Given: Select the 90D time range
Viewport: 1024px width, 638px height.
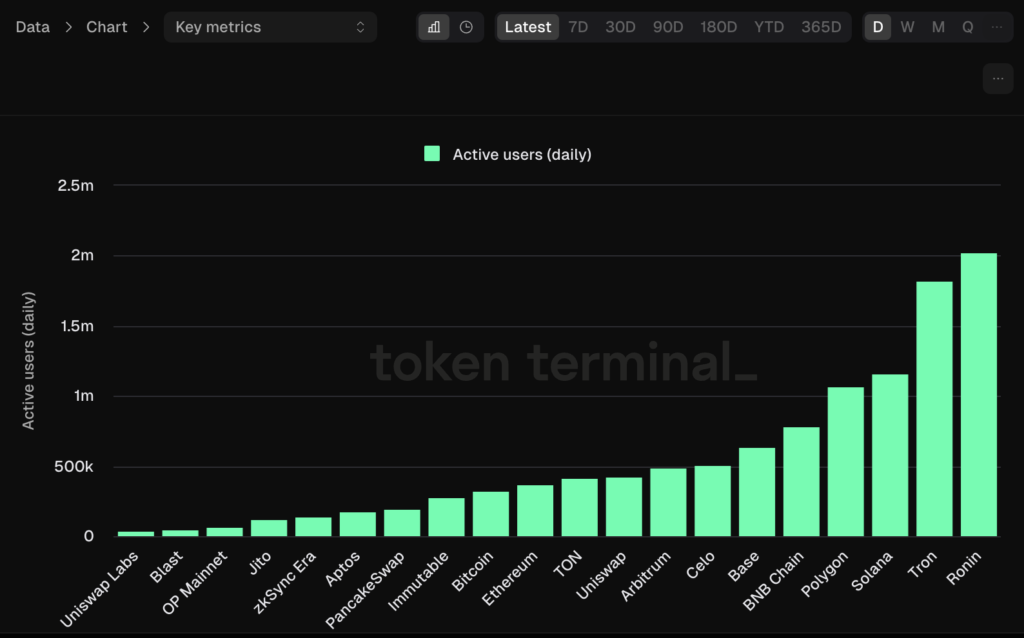Looking at the screenshot, I should [x=668, y=27].
